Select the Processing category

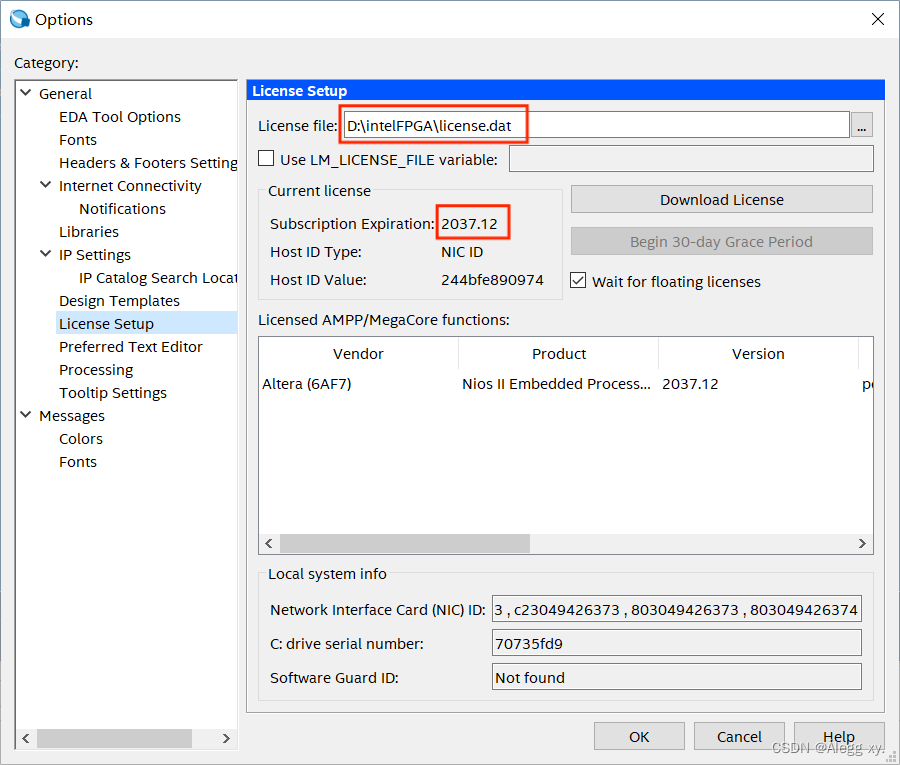(x=96, y=370)
